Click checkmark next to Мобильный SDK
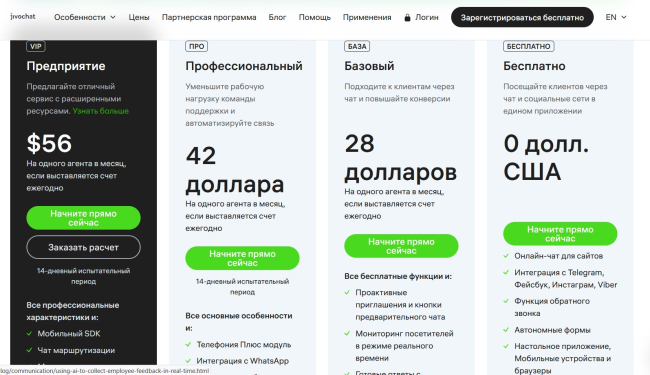The width and height of the screenshot is (650, 375). pos(29,334)
